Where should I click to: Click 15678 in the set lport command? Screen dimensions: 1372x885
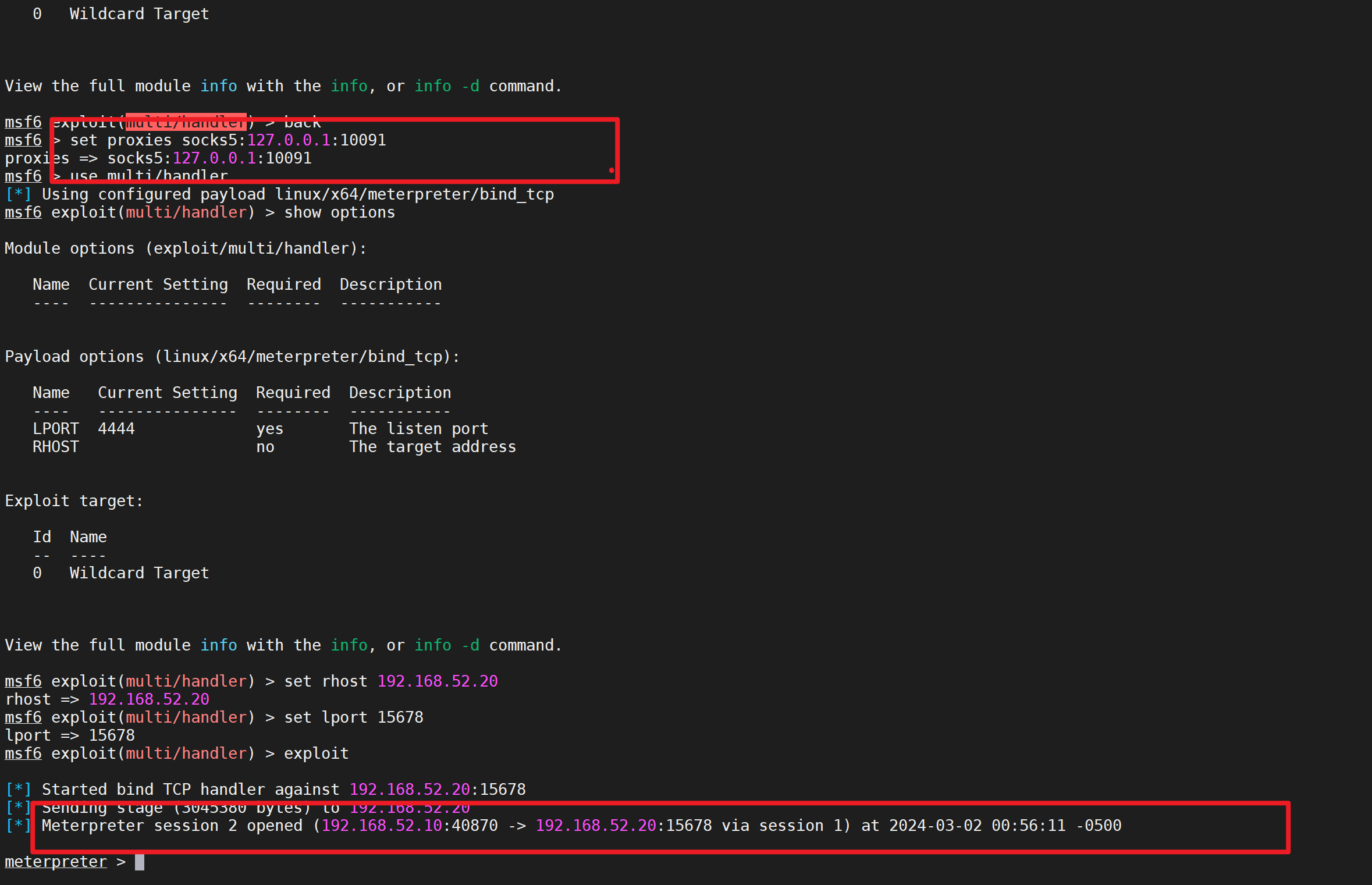(x=400, y=717)
